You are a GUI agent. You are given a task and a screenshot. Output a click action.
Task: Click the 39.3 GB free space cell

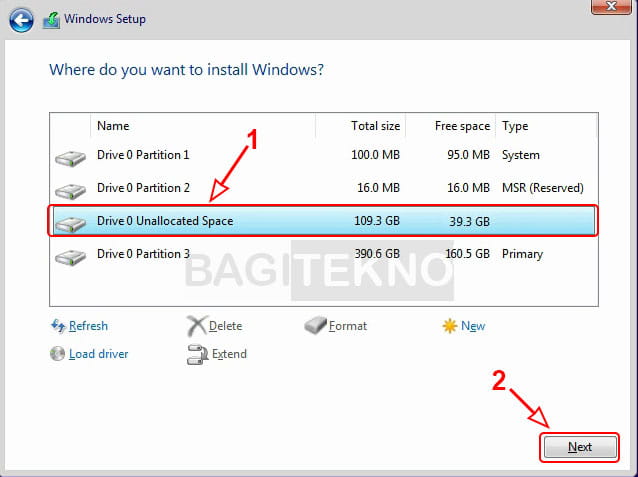point(470,221)
